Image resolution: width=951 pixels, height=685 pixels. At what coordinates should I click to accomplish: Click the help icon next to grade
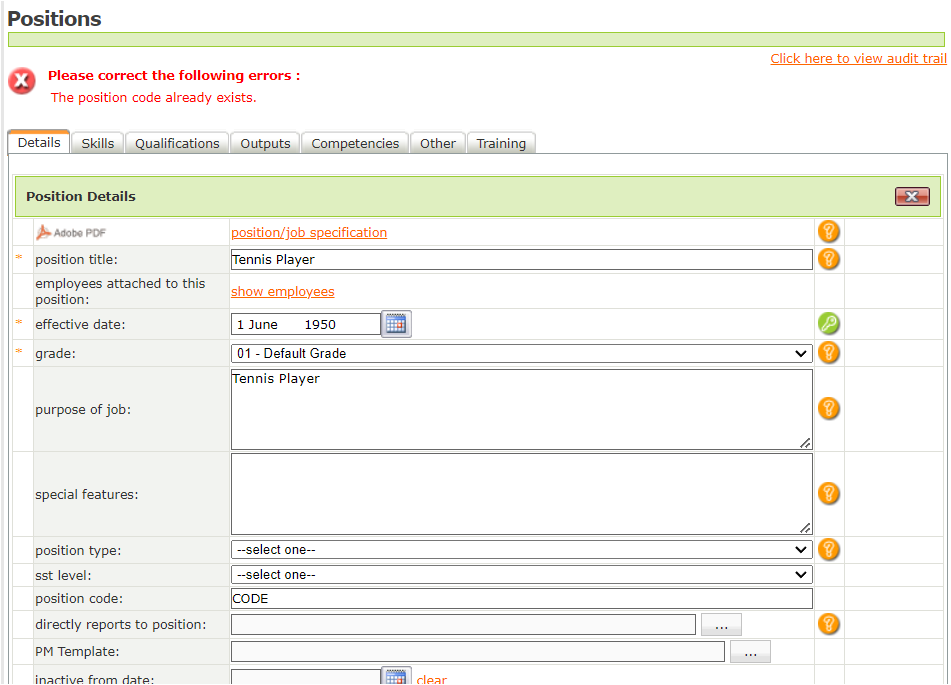(x=828, y=353)
